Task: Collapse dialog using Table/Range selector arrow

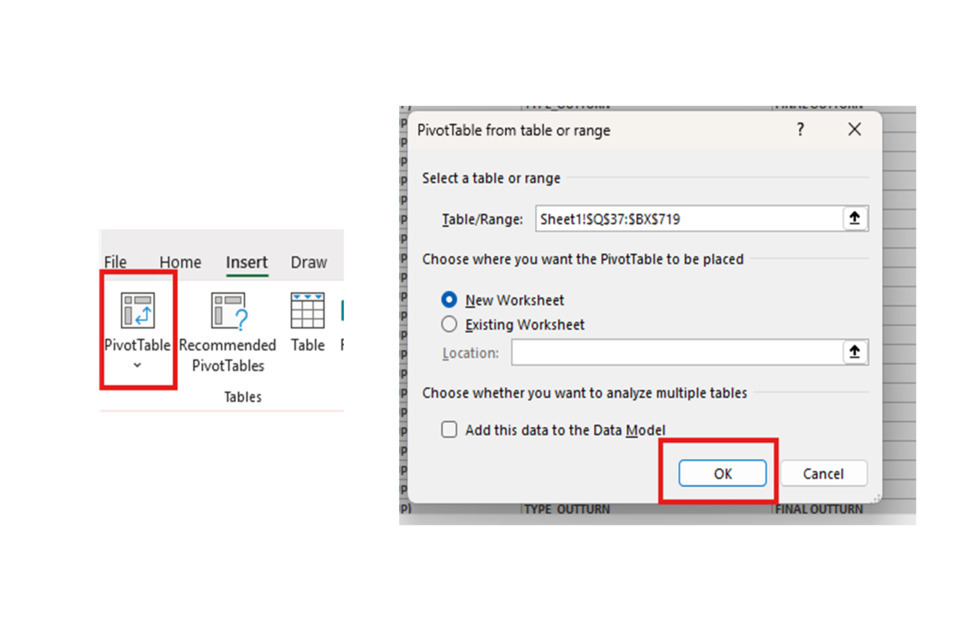Action: coord(855,218)
